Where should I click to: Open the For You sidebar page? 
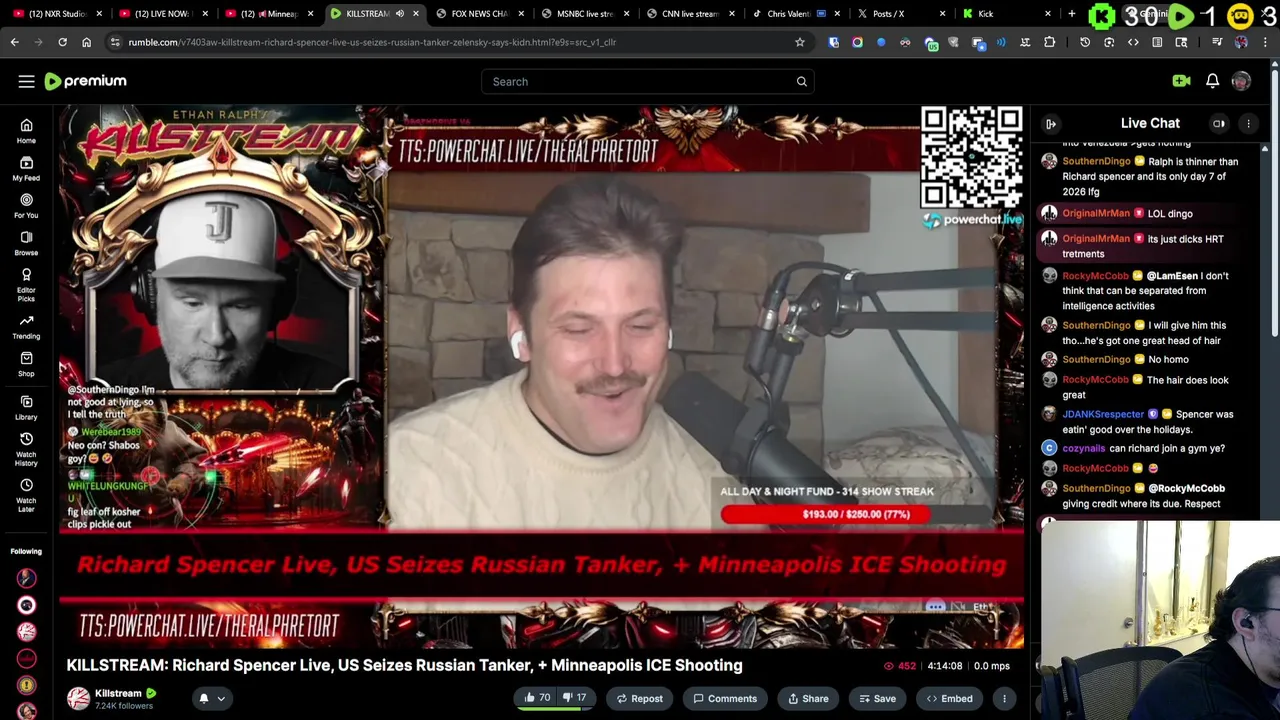(26, 206)
